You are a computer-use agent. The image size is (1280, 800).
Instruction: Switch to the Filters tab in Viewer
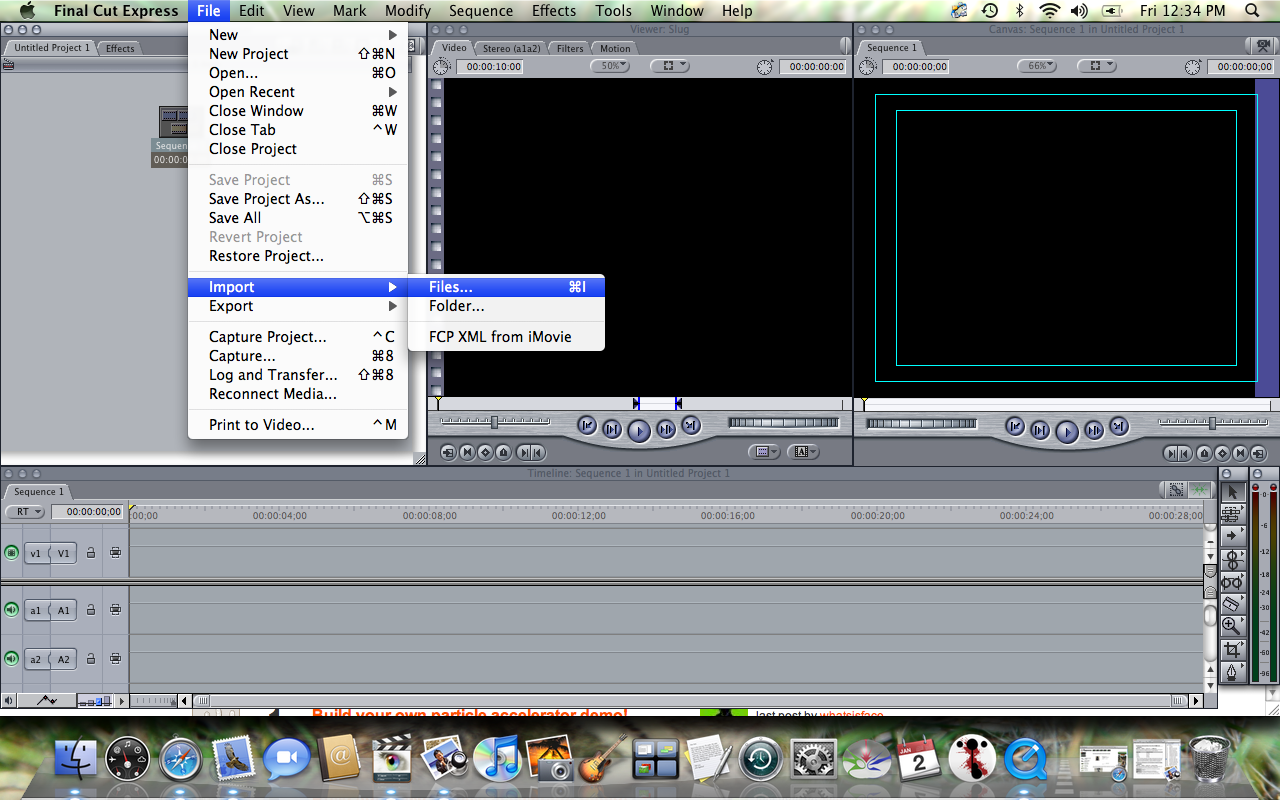tap(570, 48)
